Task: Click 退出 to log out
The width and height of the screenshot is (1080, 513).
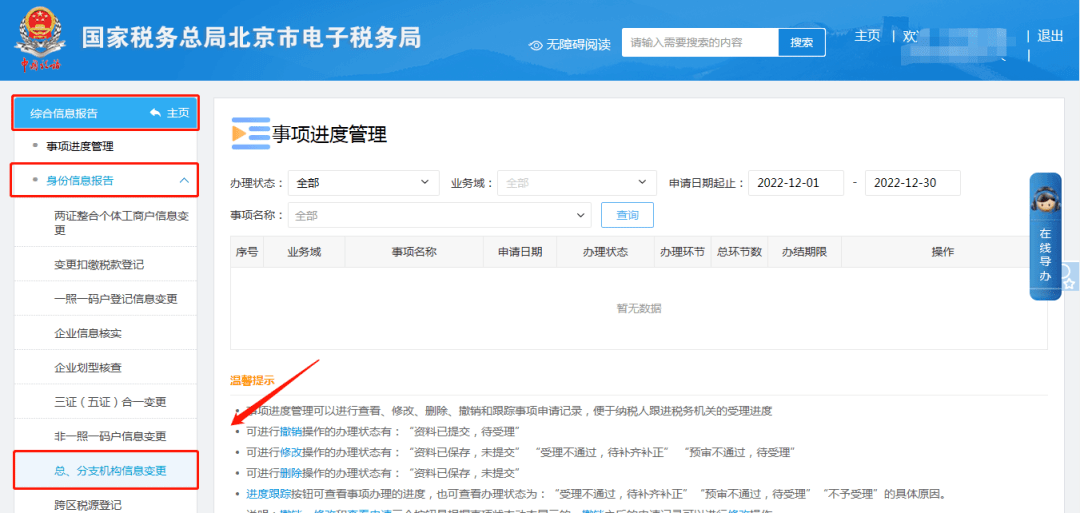Action: 1050,36
